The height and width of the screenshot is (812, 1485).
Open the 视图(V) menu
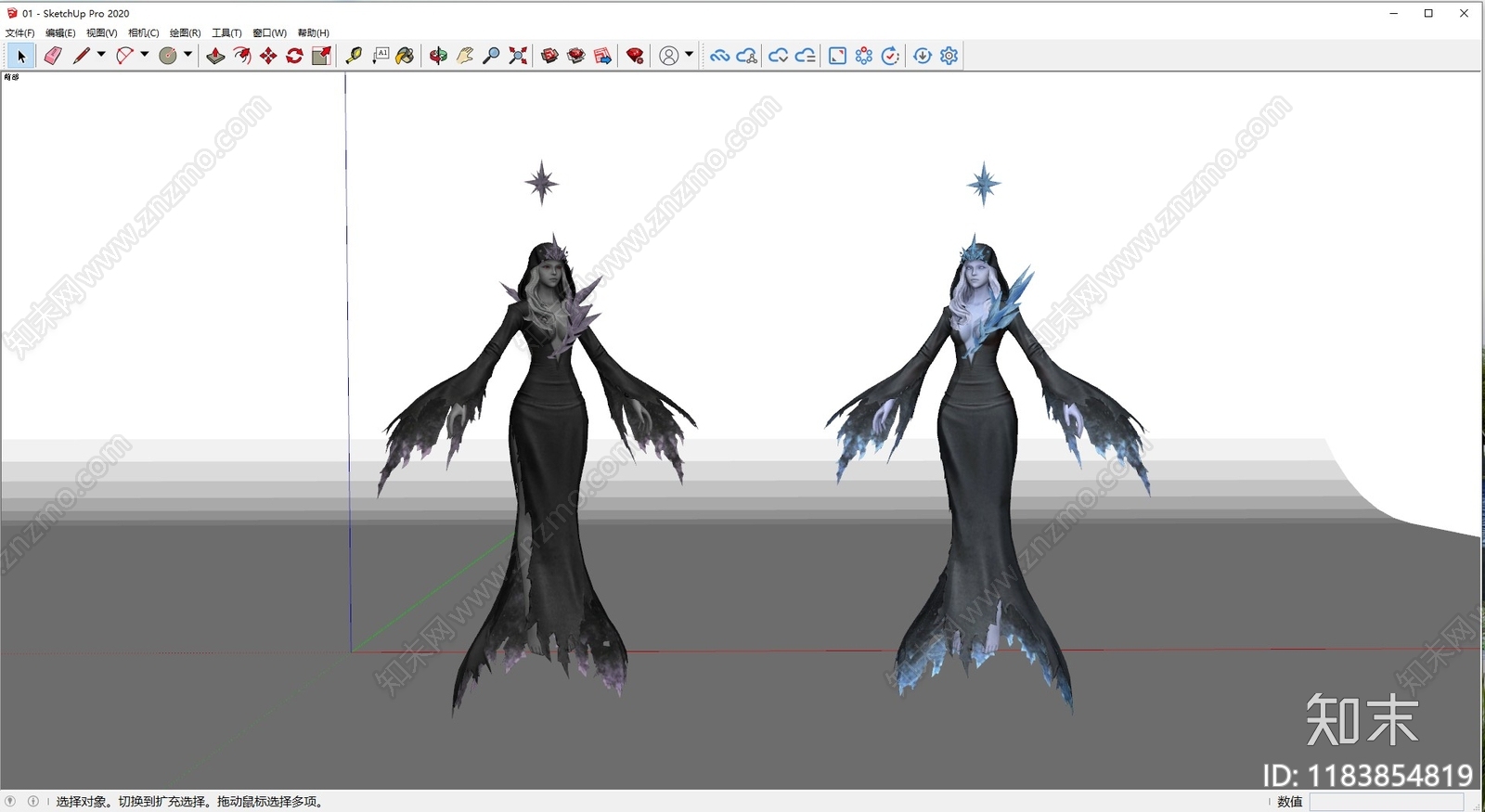[102, 33]
